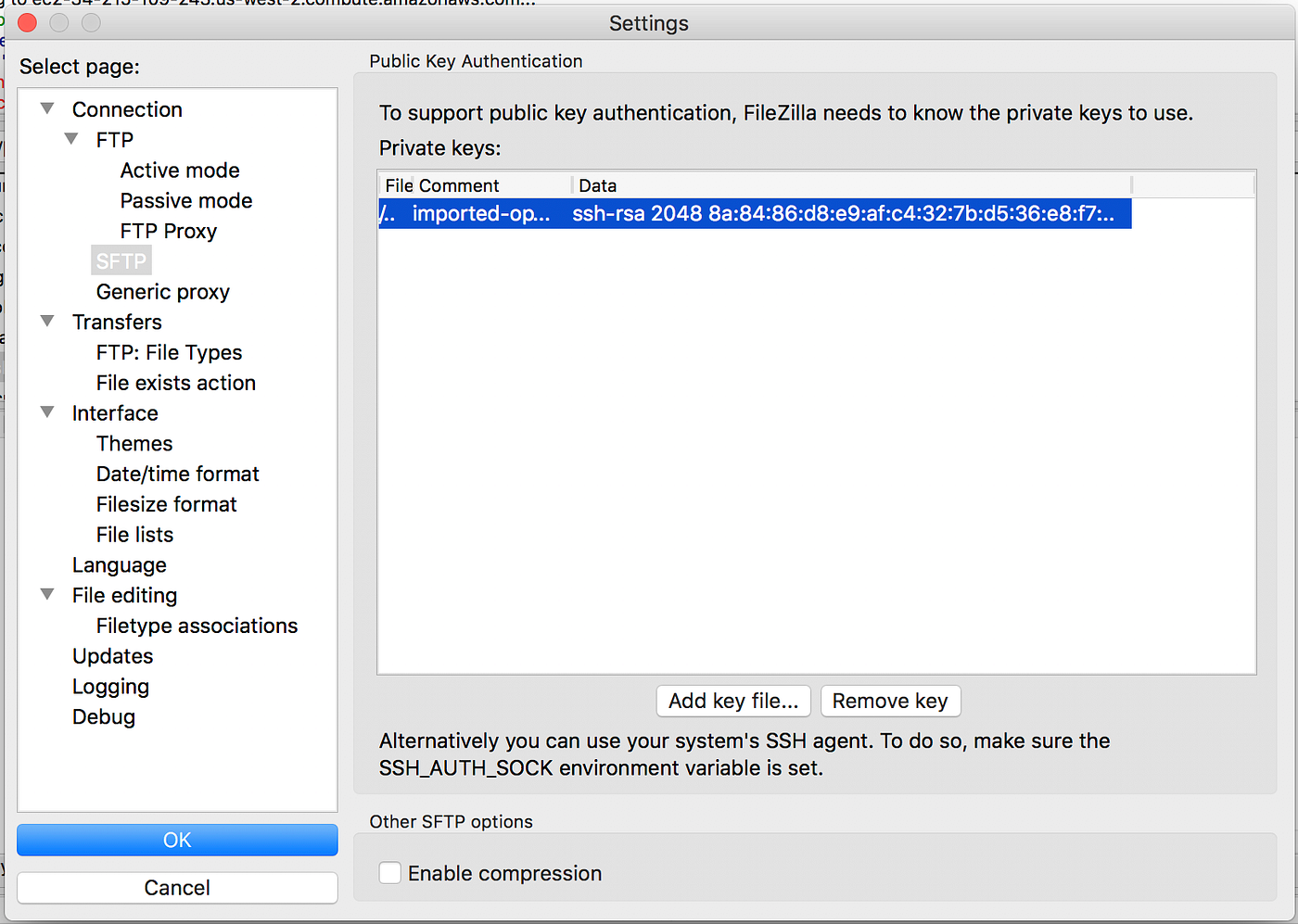The height and width of the screenshot is (924, 1298).
Task: Open the Language settings page
Action: click(120, 564)
